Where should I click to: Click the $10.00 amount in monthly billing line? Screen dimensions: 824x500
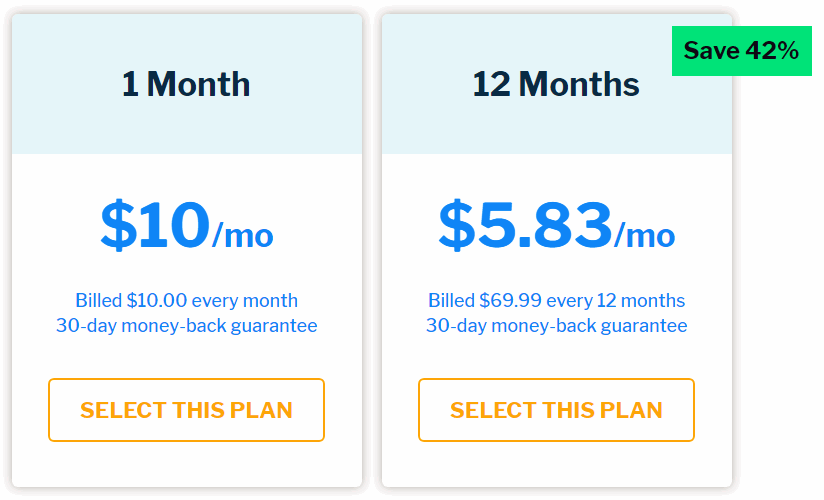pyautogui.click(x=157, y=300)
